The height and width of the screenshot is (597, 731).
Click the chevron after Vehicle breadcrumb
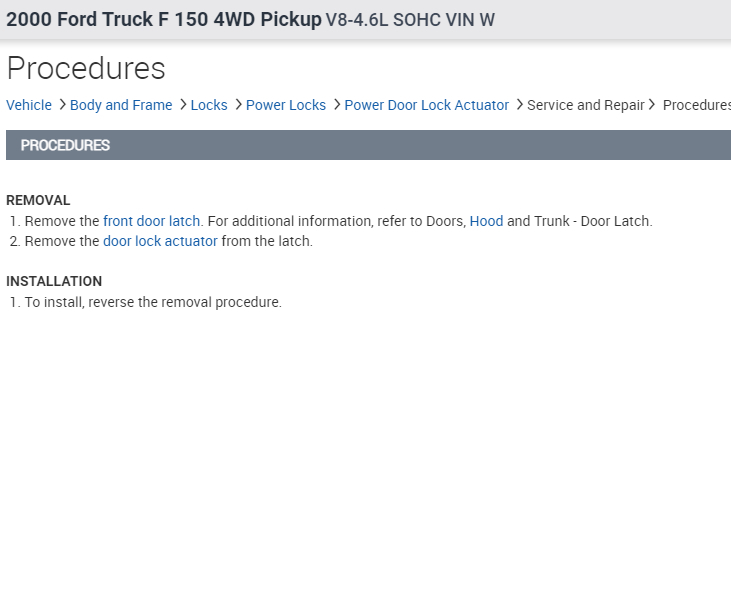(x=62, y=104)
